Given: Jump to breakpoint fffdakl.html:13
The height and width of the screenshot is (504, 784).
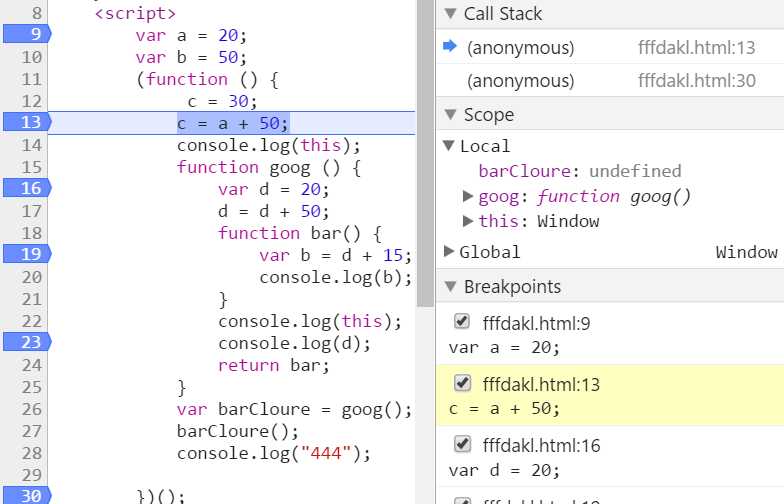Looking at the screenshot, I should [x=541, y=384].
